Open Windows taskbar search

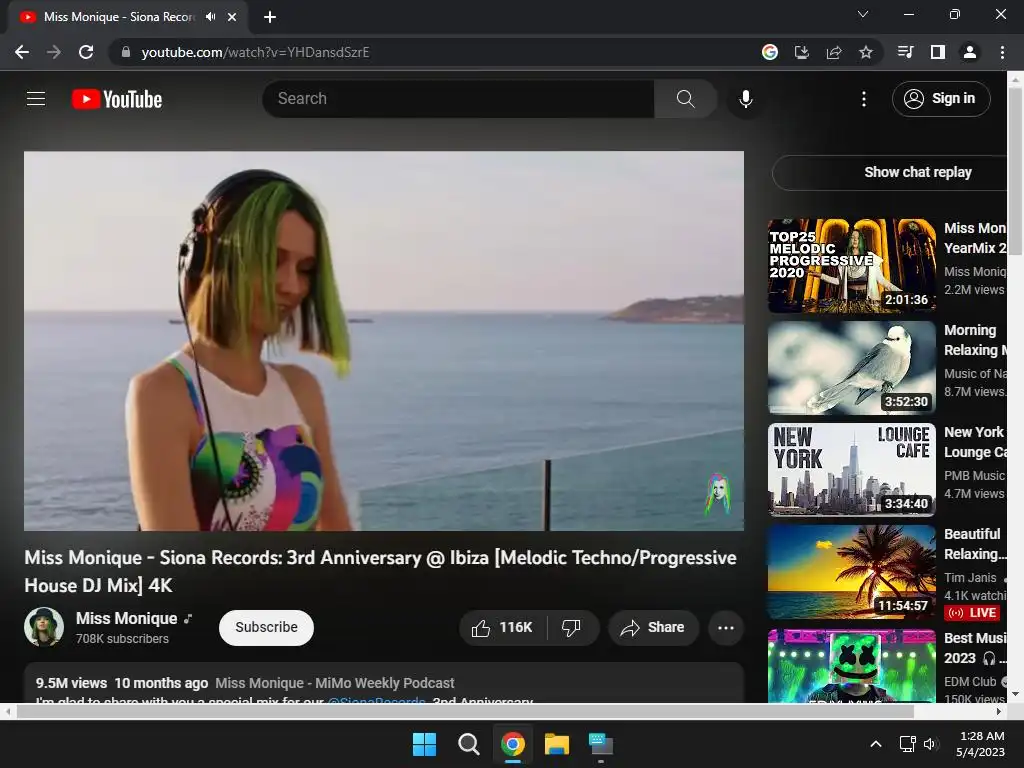[x=468, y=744]
